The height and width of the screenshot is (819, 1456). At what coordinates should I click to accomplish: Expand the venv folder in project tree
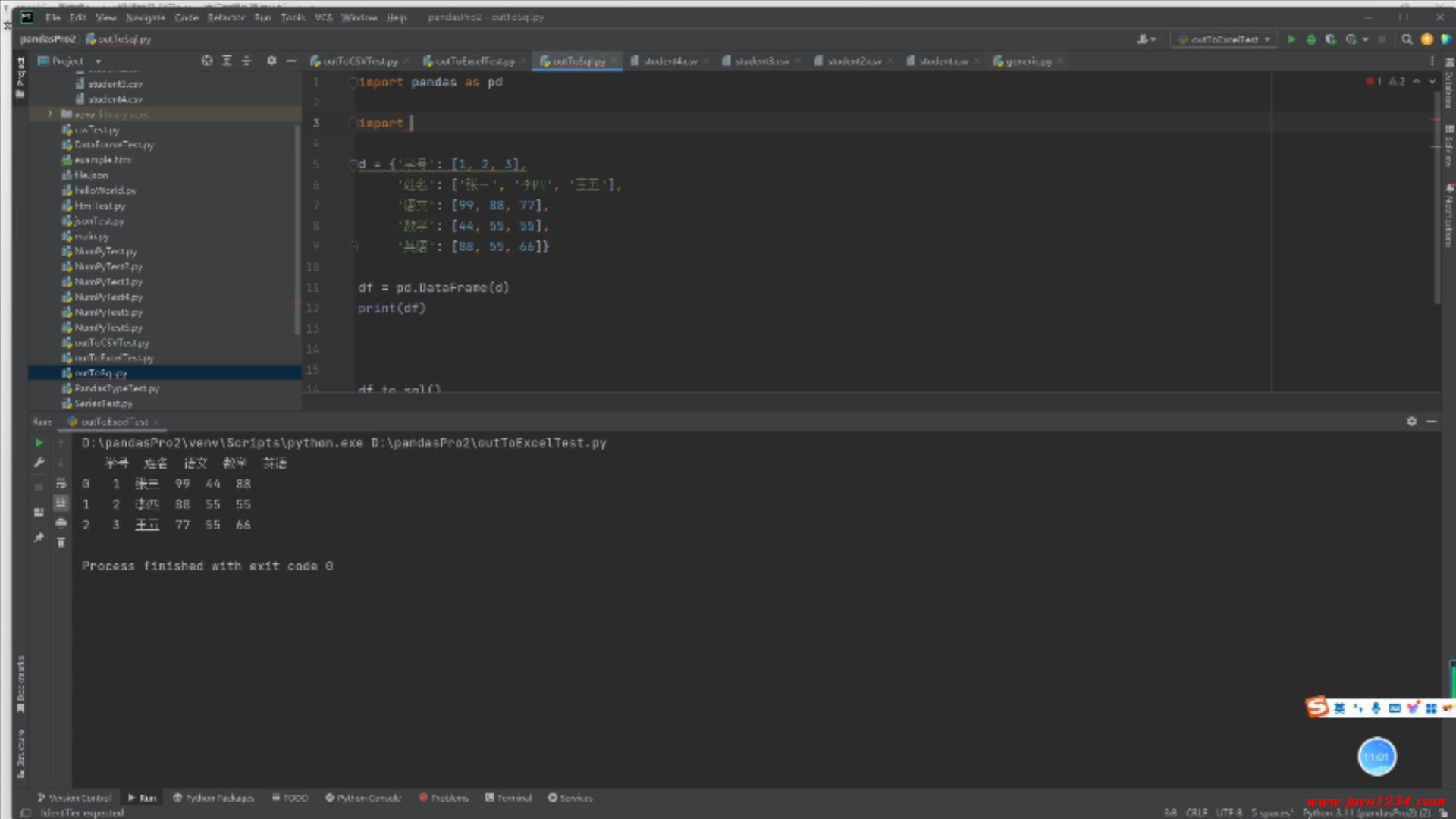(50, 115)
